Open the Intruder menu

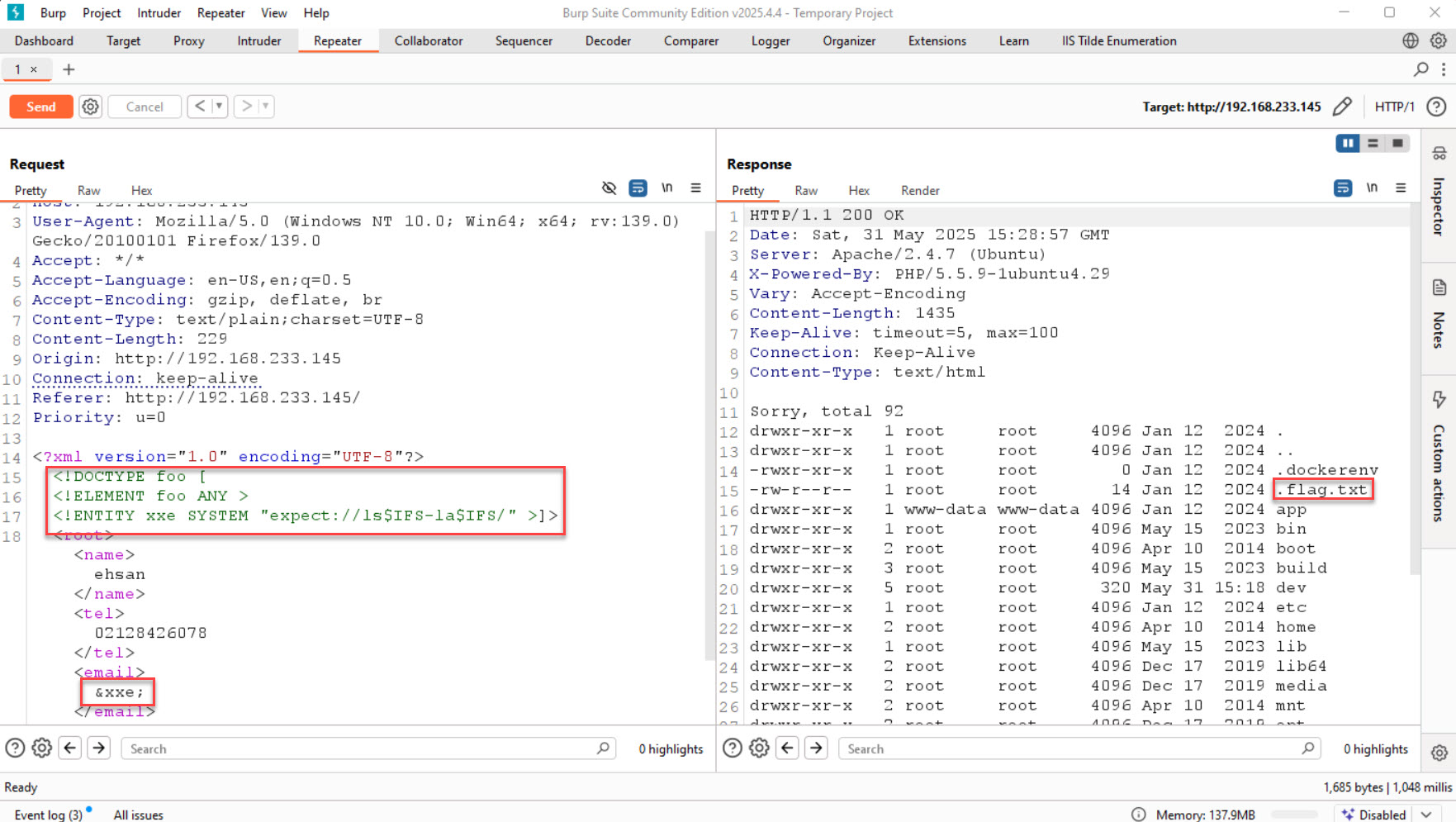coord(159,12)
